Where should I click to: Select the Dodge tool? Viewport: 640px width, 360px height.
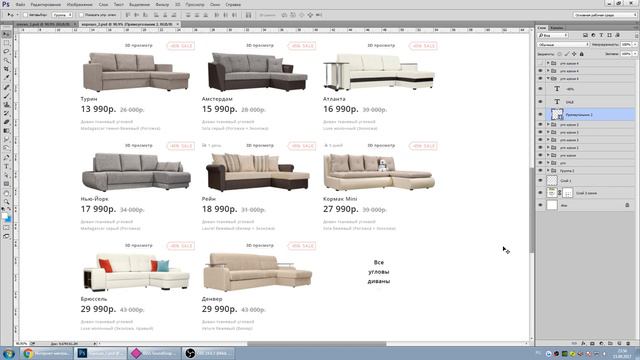6,148
